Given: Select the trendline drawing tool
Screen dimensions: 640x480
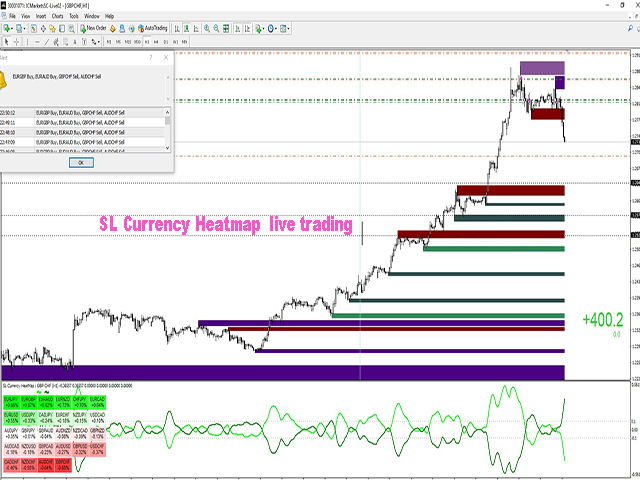Looking at the screenshot, I should (47, 42).
